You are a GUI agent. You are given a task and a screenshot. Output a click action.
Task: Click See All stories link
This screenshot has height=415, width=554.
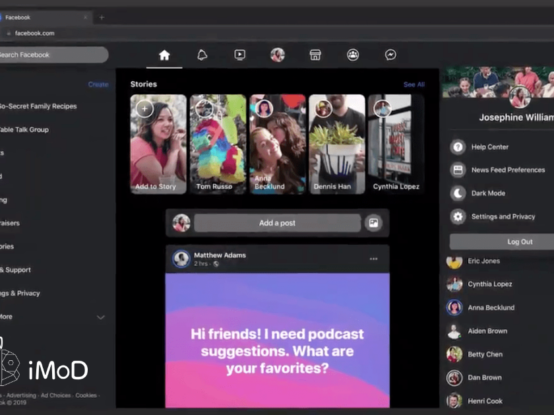coord(414,84)
